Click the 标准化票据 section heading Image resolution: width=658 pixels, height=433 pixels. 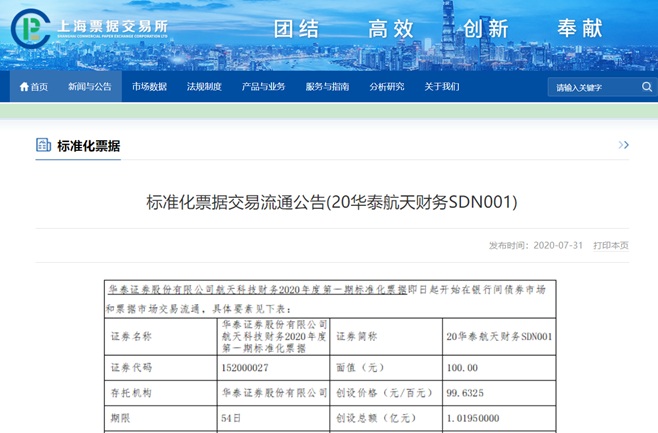click(89, 146)
